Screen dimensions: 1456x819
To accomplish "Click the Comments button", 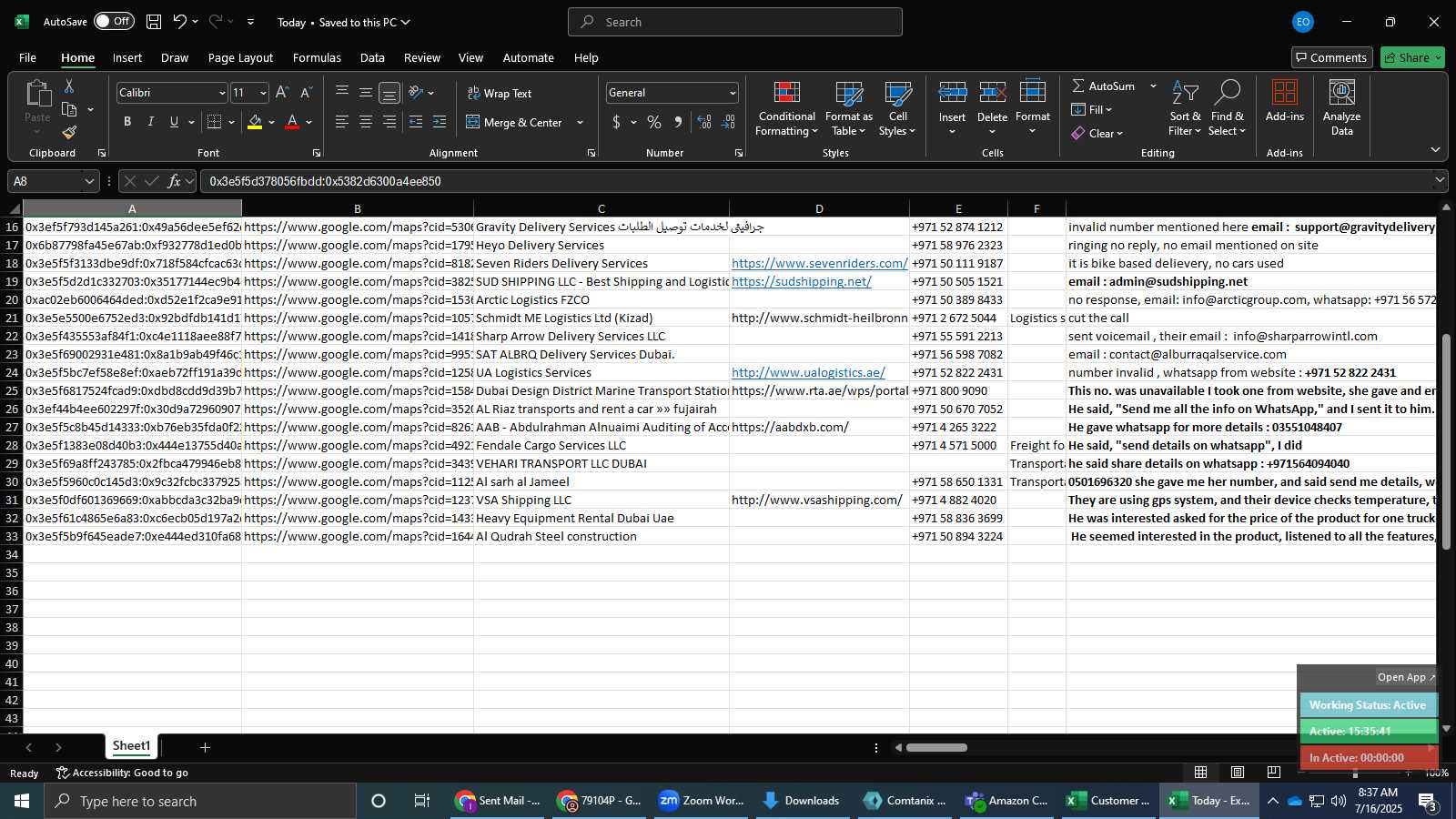I will [x=1331, y=57].
